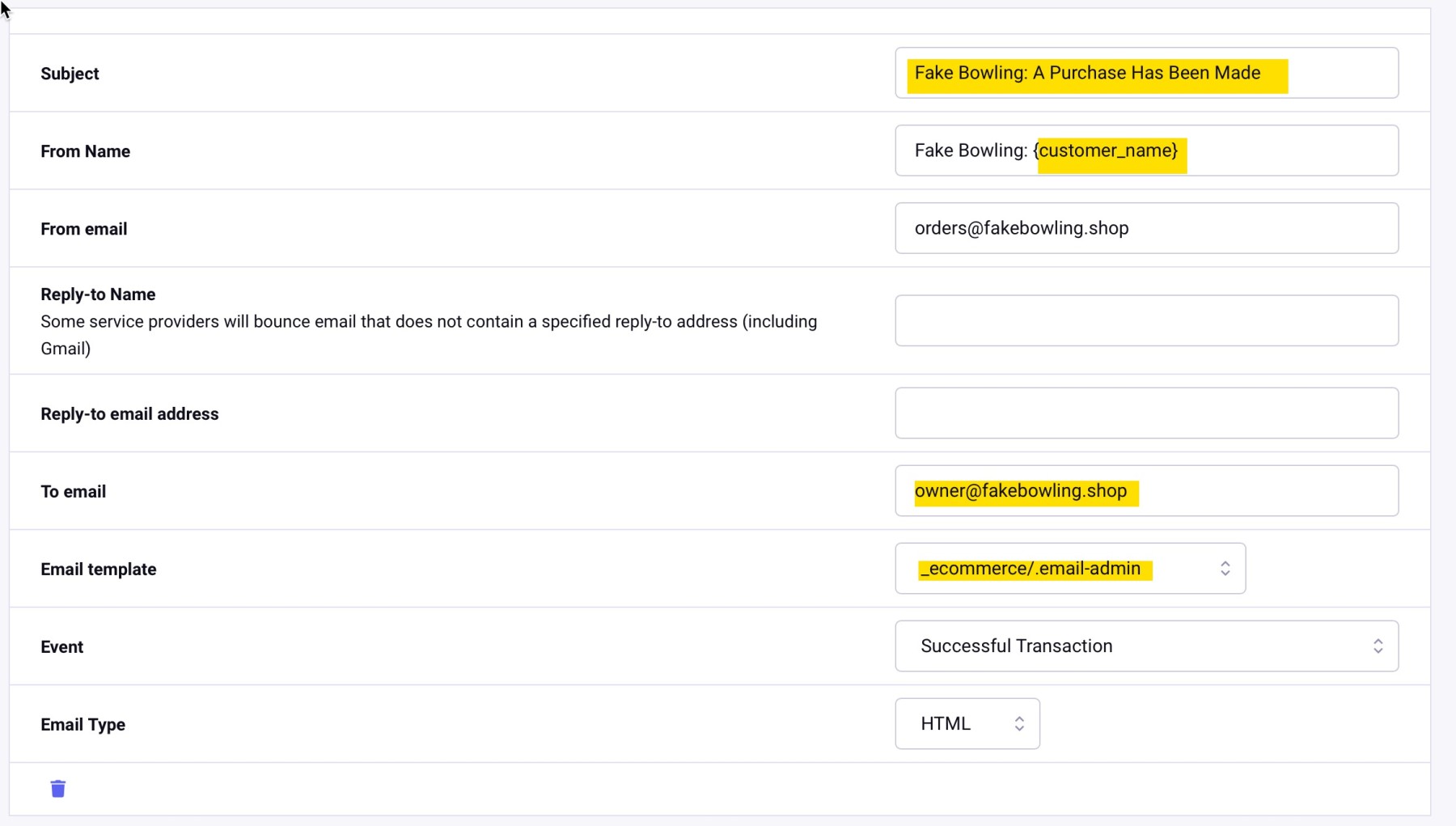
Task: Click the Reply-to Name label text
Action: click(98, 294)
